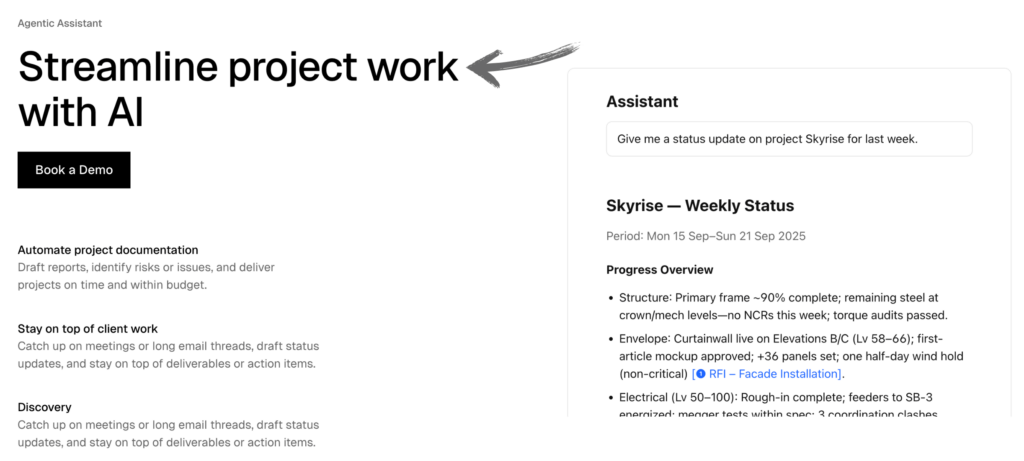Select the Discovery feature heading
The height and width of the screenshot is (461, 1024).
click(45, 407)
